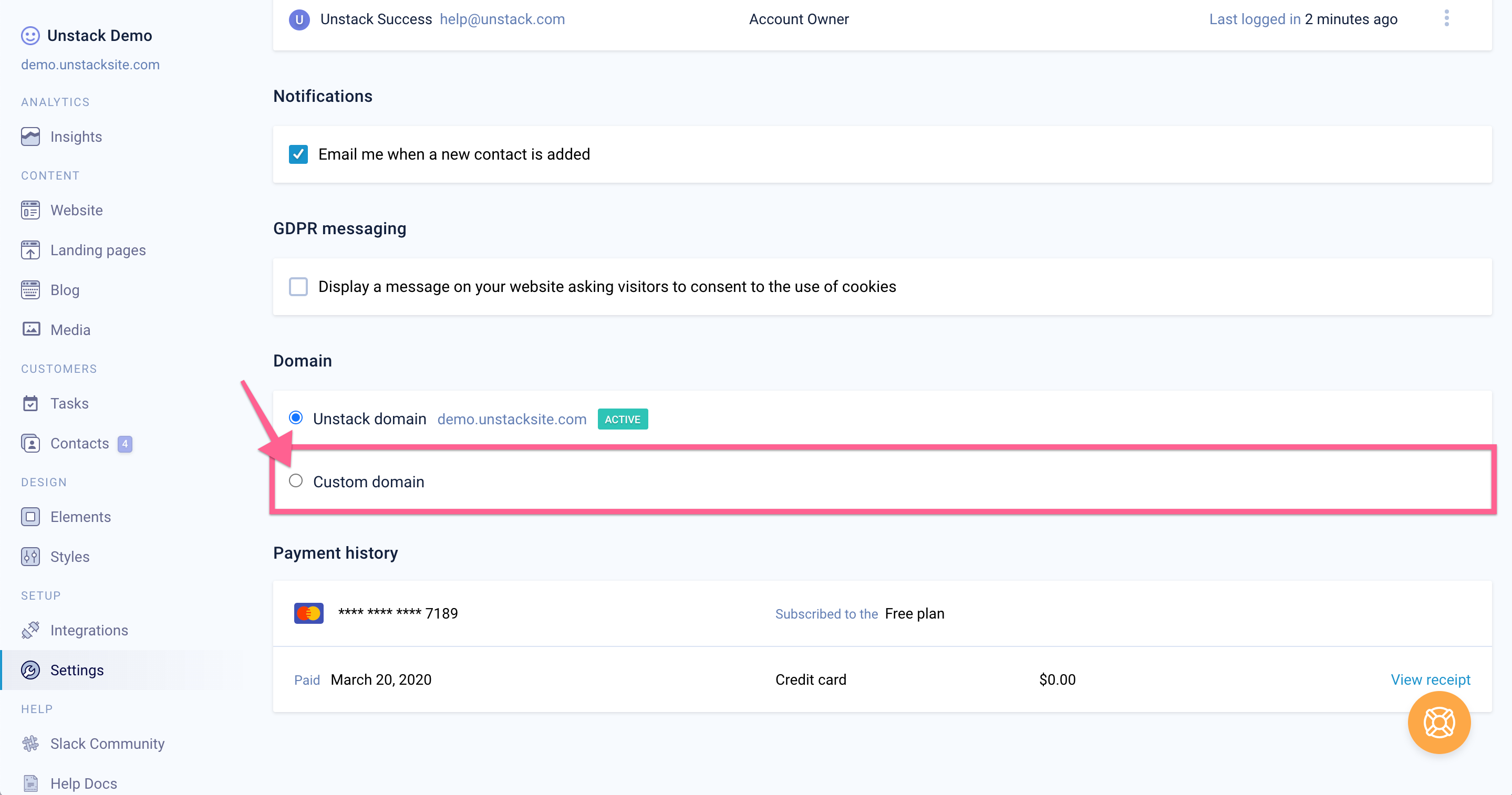
Task: Click the Account Owner role text
Action: coord(799,19)
